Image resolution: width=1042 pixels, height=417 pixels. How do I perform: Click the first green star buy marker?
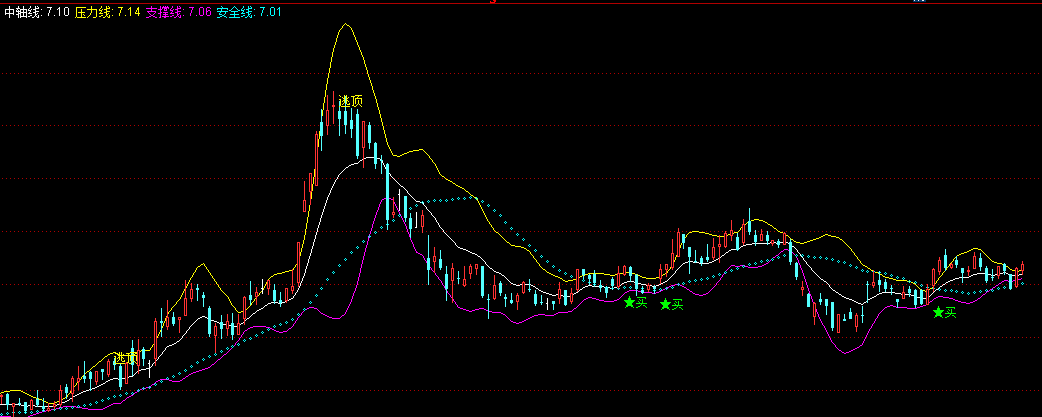pyautogui.click(x=629, y=302)
